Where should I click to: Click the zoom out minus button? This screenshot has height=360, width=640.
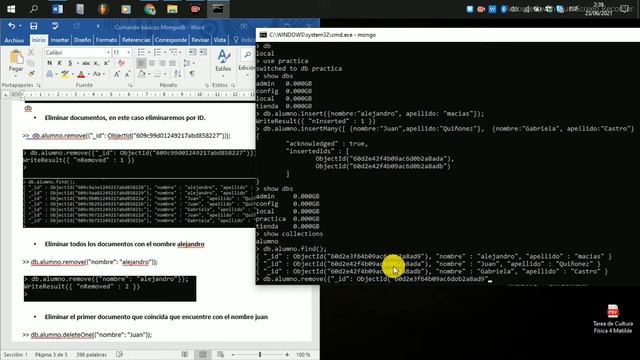[233, 355]
